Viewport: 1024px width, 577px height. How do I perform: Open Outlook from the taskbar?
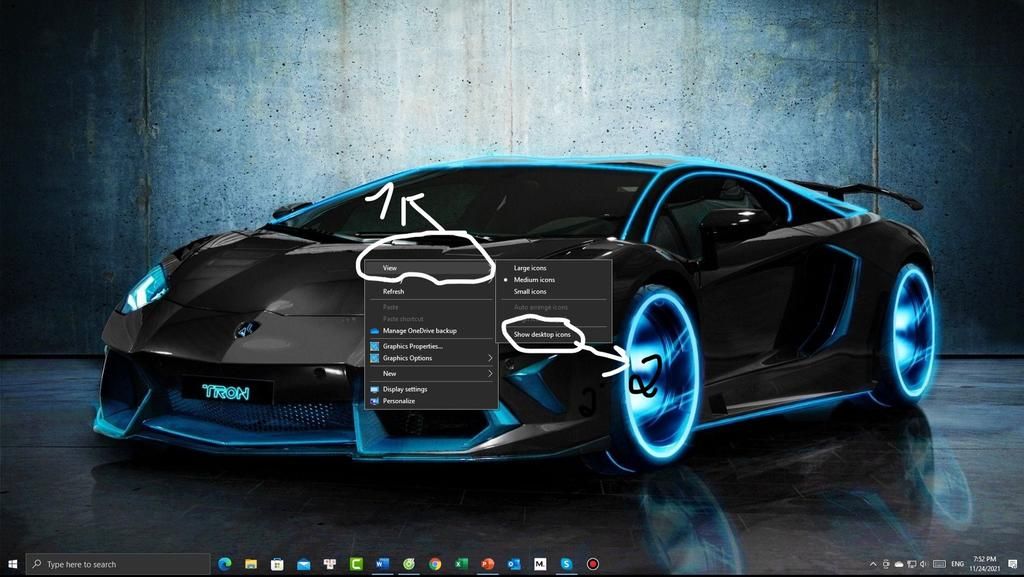click(514, 564)
